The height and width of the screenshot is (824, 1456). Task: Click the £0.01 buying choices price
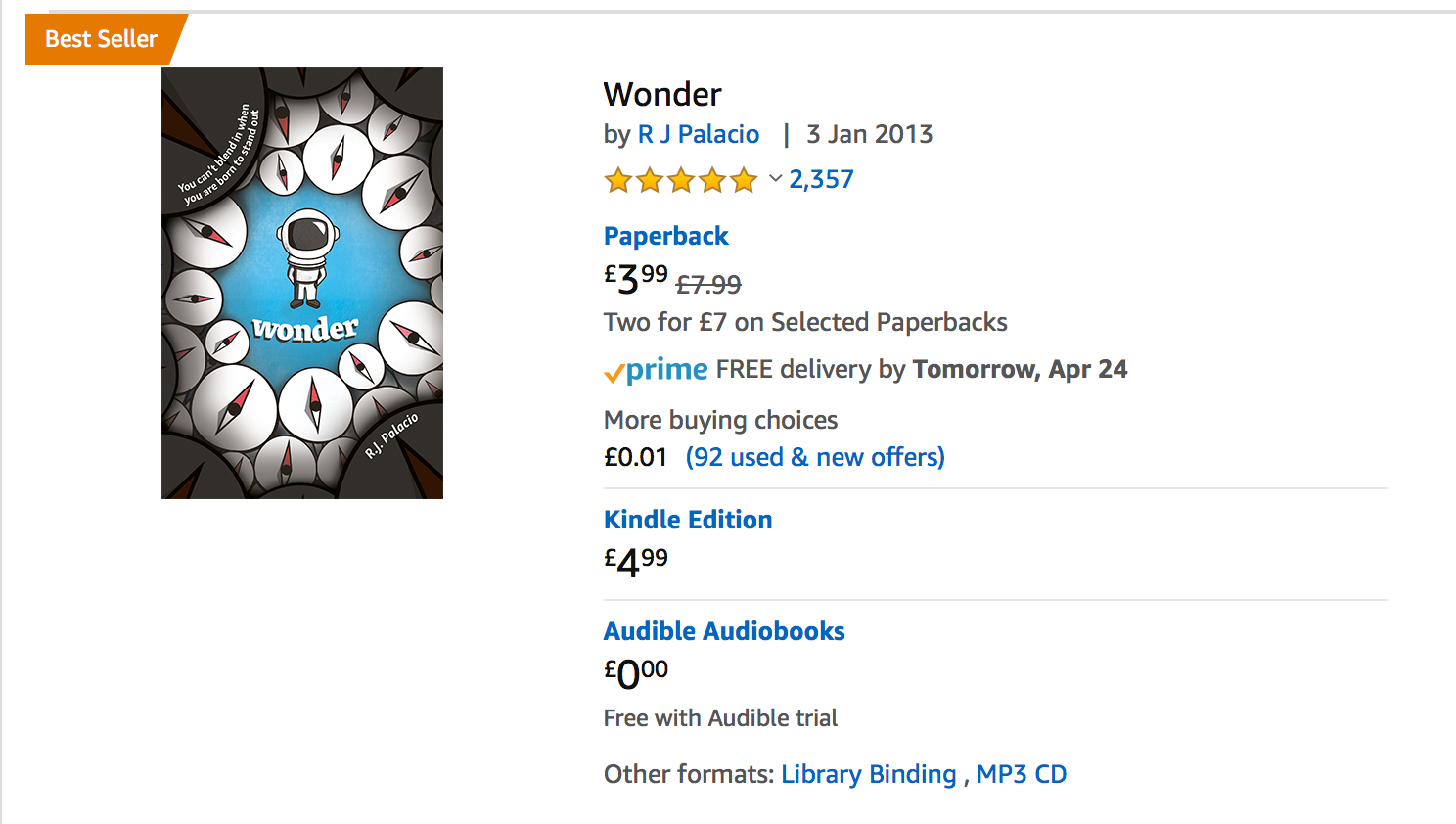tap(635, 457)
